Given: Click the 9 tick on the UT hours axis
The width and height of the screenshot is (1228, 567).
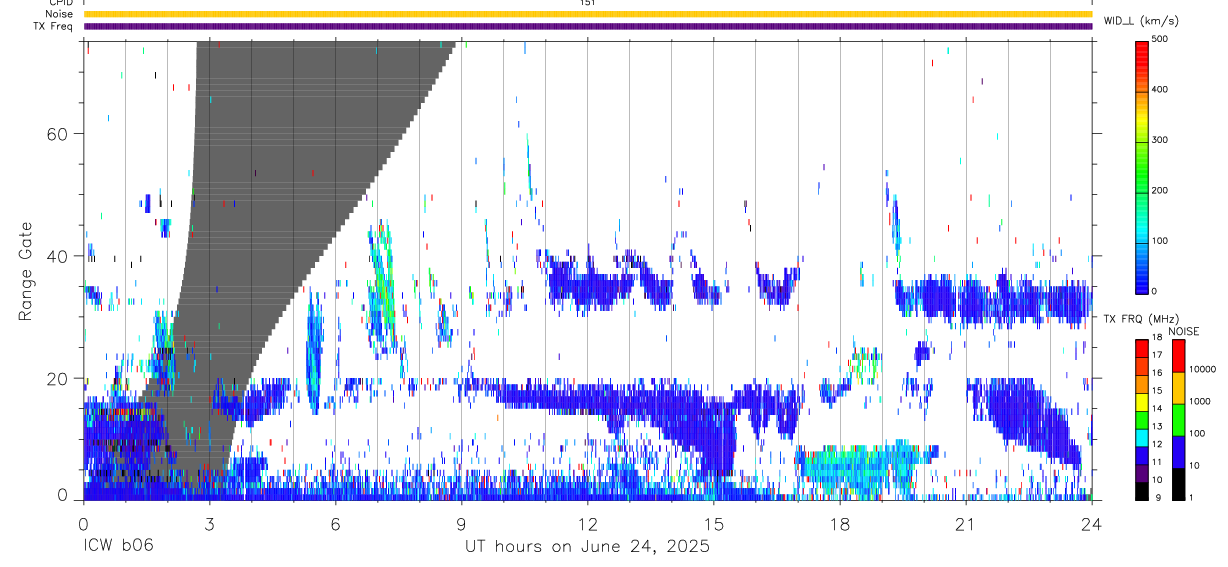Looking at the screenshot, I should click(461, 523).
